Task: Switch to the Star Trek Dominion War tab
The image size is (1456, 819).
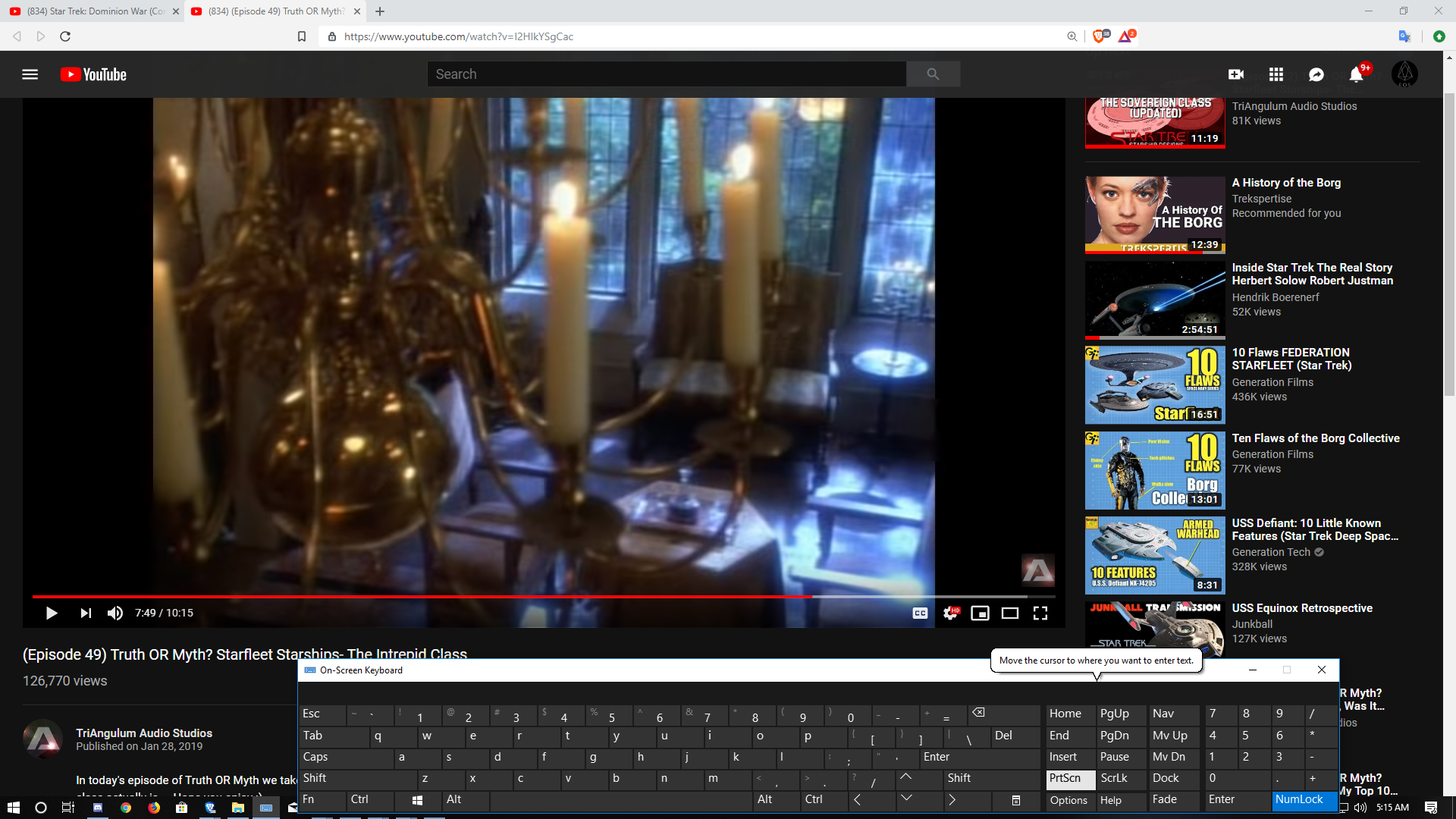Action: [91, 11]
